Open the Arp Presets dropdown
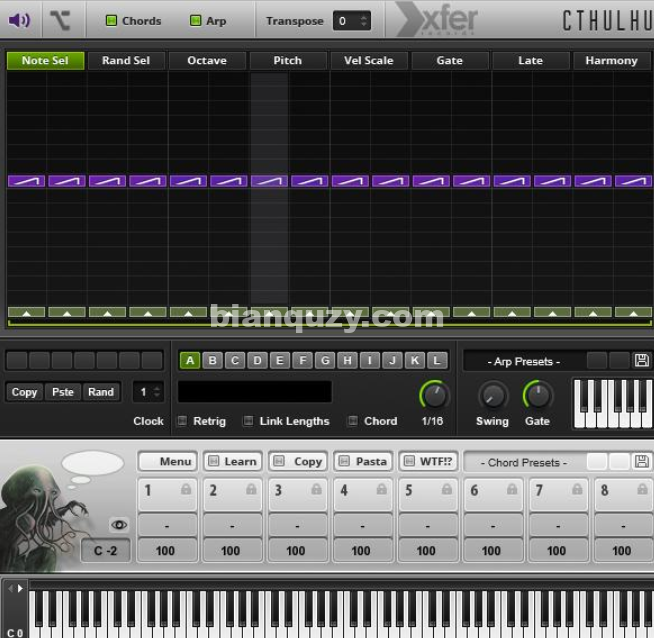The width and height of the screenshot is (654, 638). [x=524, y=361]
